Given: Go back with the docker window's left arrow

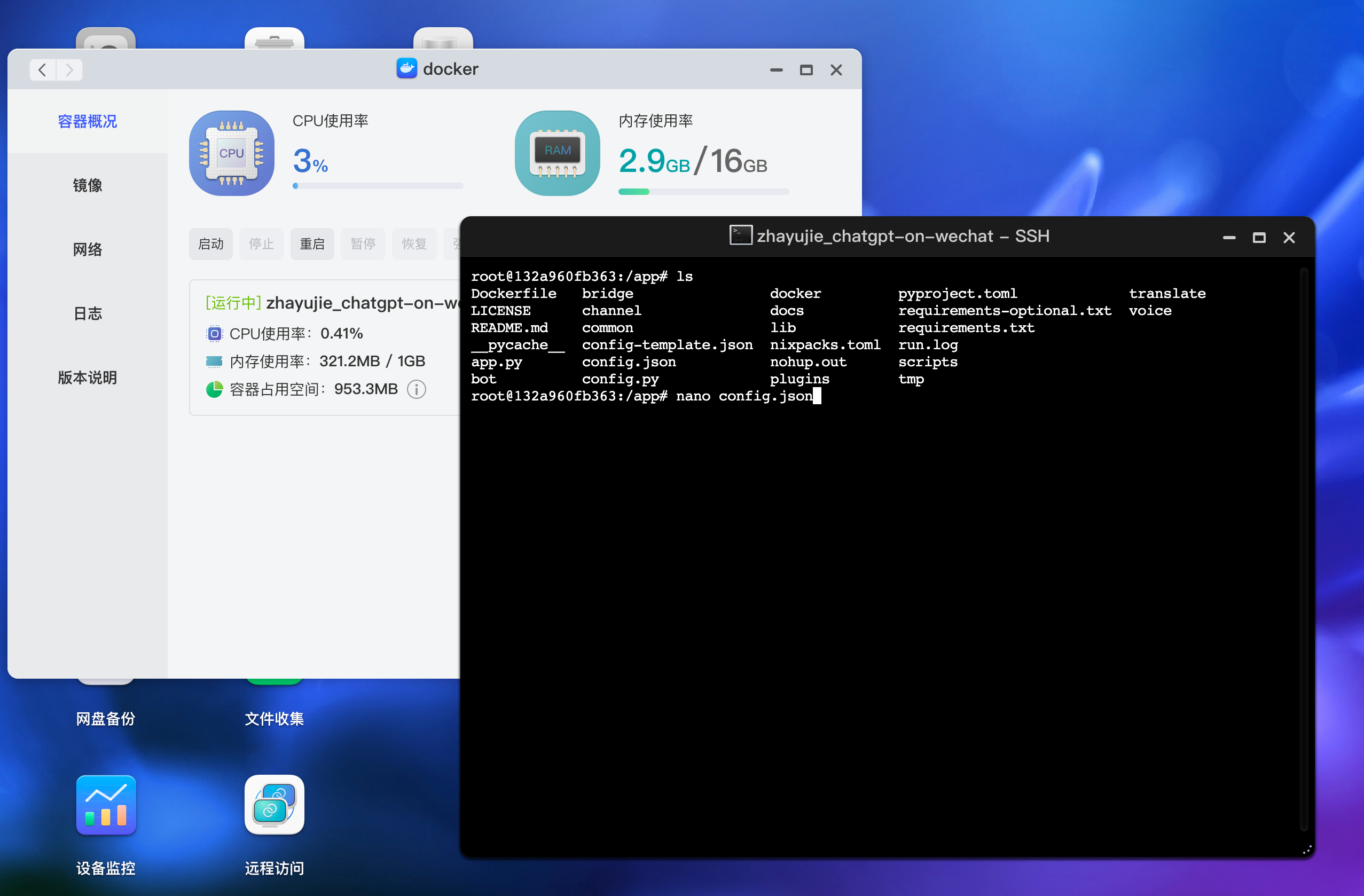Looking at the screenshot, I should (x=42, y=70).
